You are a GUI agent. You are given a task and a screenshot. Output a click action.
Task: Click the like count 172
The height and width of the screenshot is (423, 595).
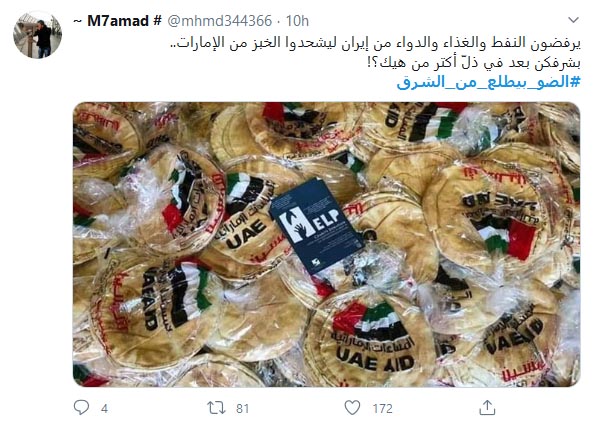(382, 409)
